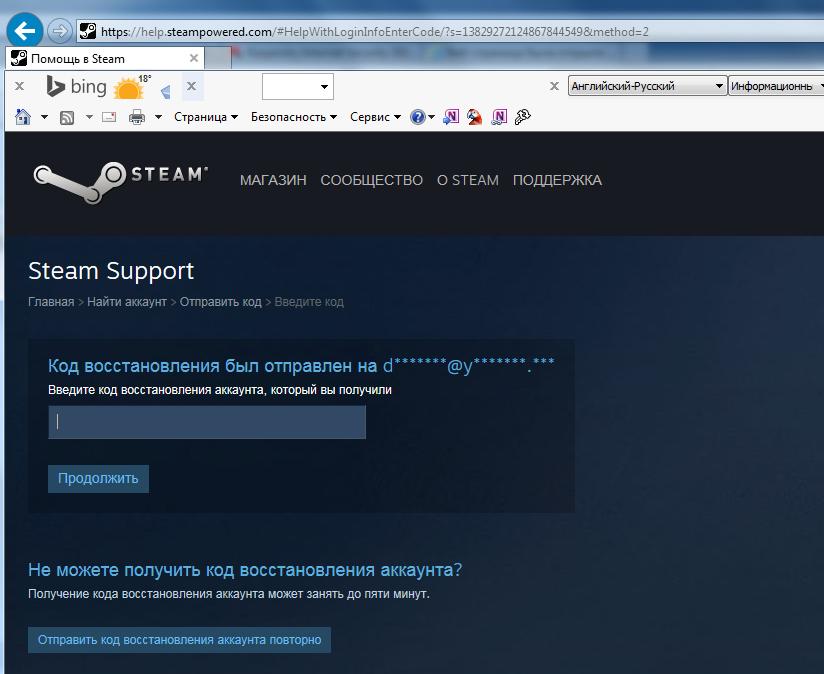The image size is (824, 674).
Task: Click the Read mail envelope icon
Action: pos(109,117)
